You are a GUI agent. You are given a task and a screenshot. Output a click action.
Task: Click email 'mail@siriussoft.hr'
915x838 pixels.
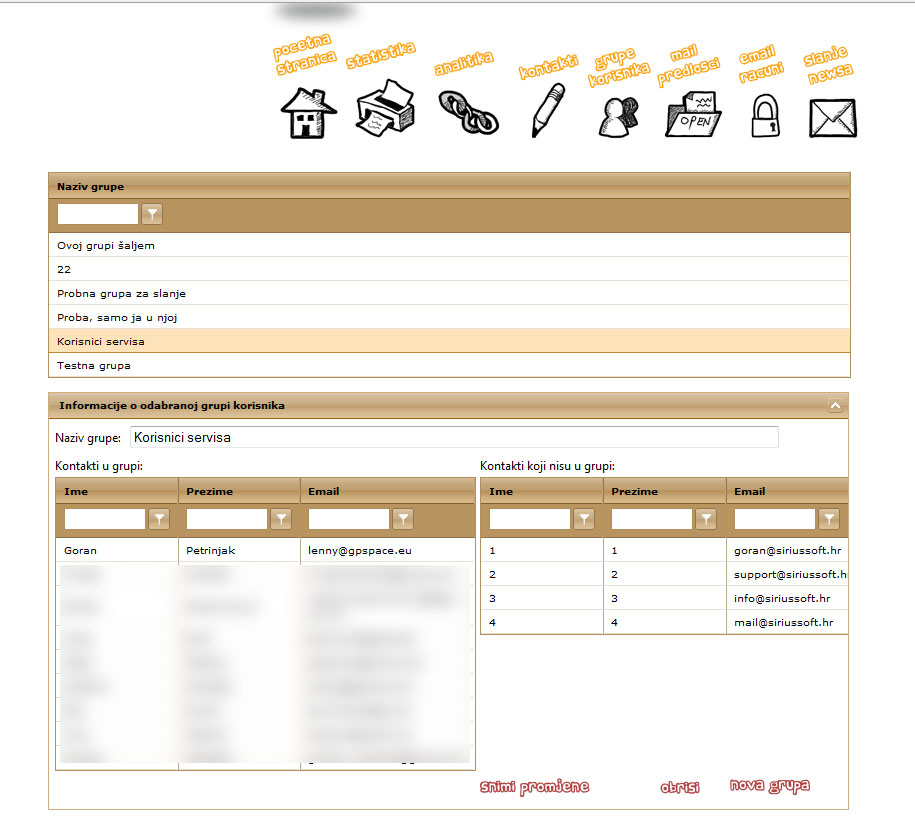(x=783, y=622)
